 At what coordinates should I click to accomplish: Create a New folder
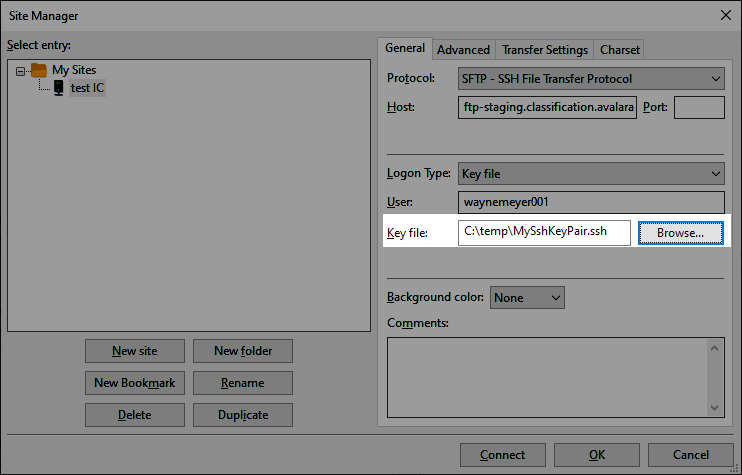click(x=242, y=351)
